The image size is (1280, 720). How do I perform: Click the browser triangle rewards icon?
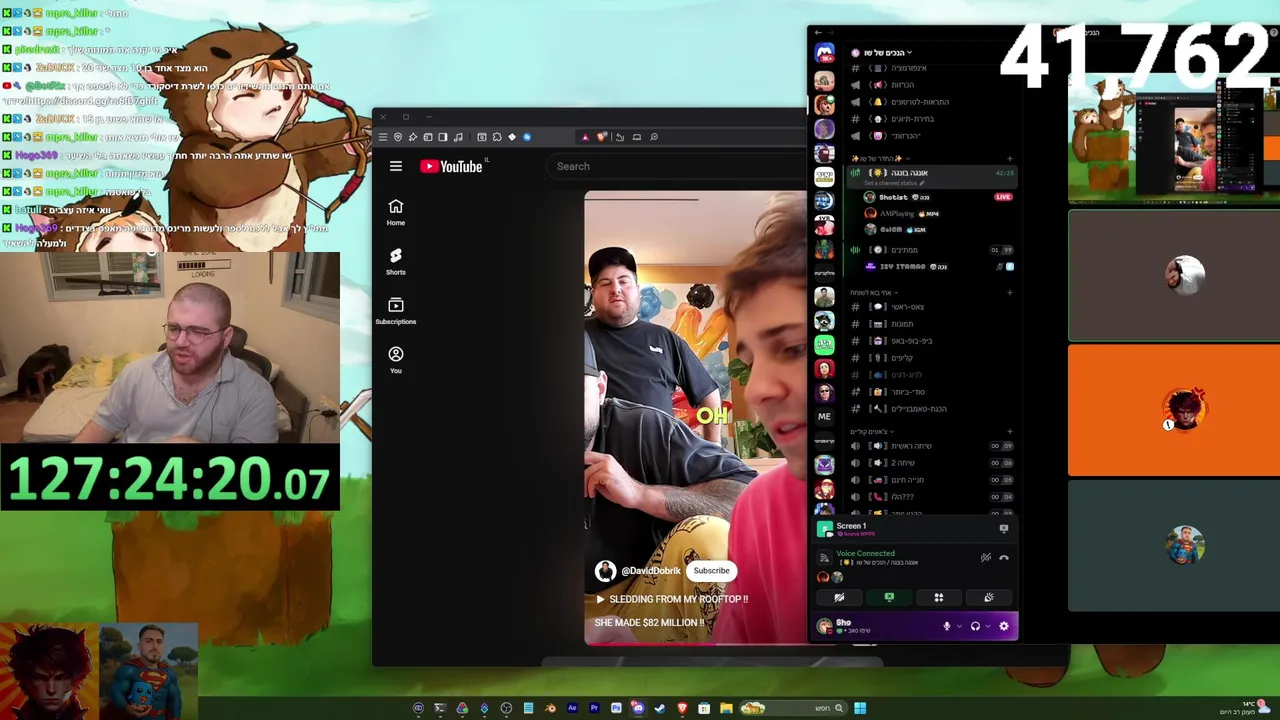(585, 137)
